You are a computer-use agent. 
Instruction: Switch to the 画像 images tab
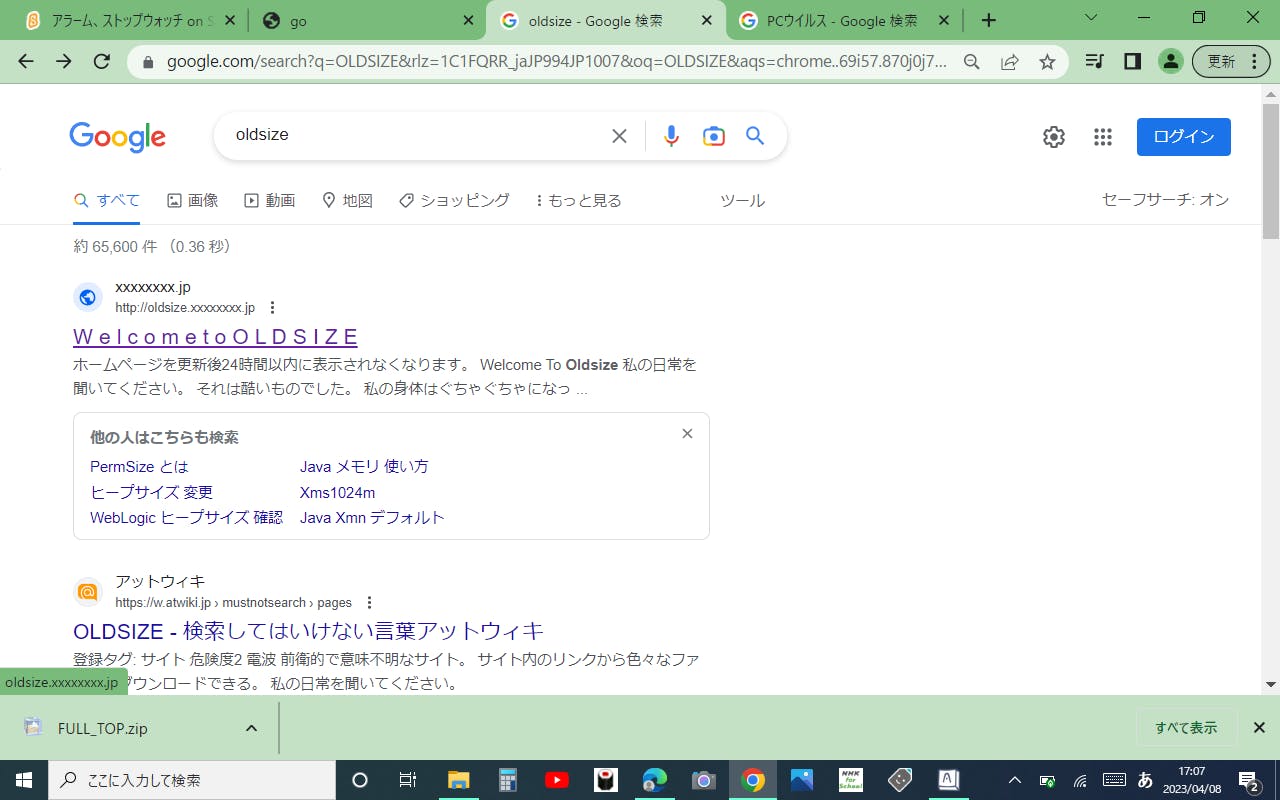(x=192, y=201)
